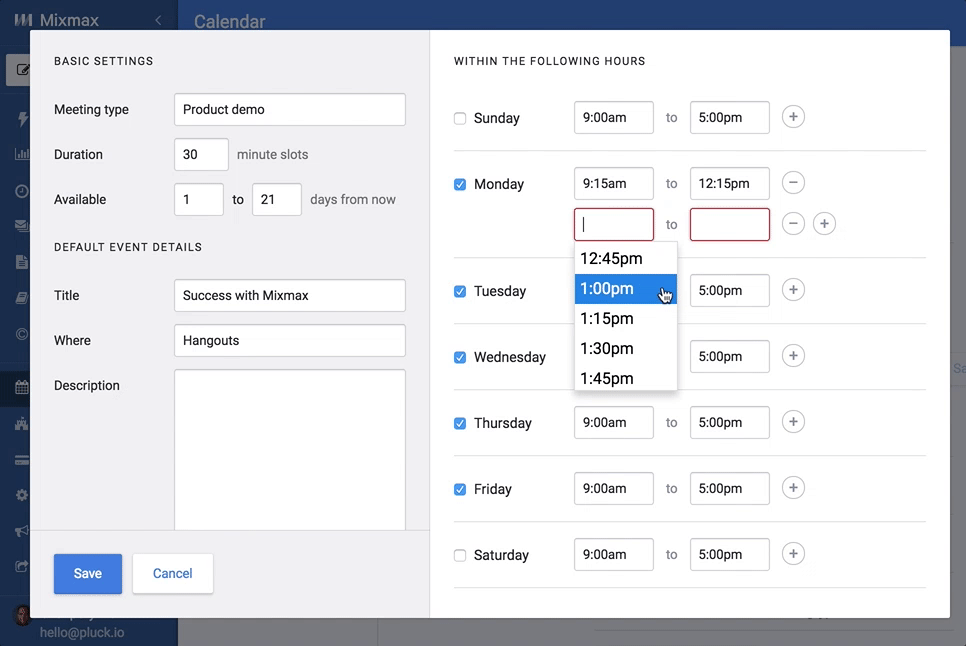
Task: Click the Meeting type input field
Action: pyautogui.click(x=290, y=110)
